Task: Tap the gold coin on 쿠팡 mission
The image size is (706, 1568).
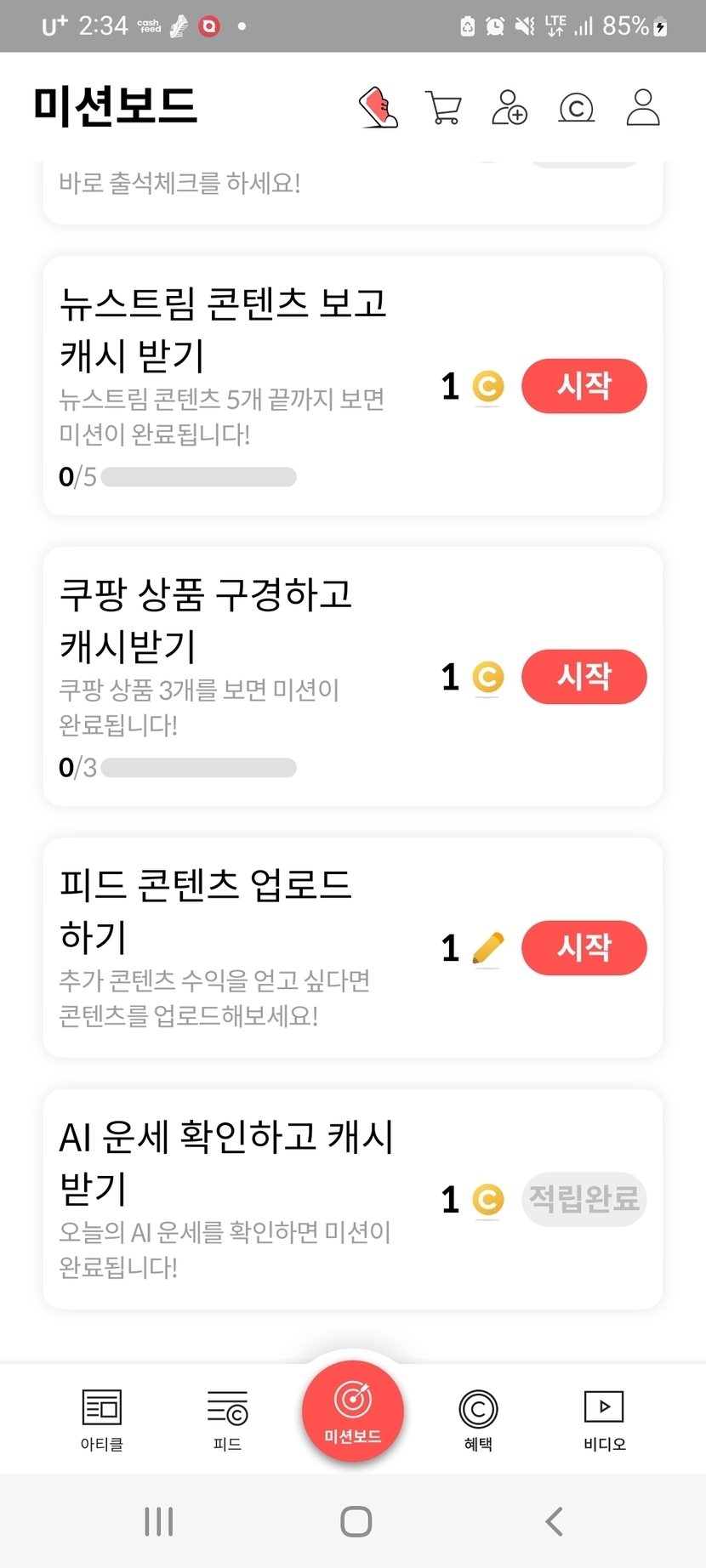Action: (x=487, y=678)
